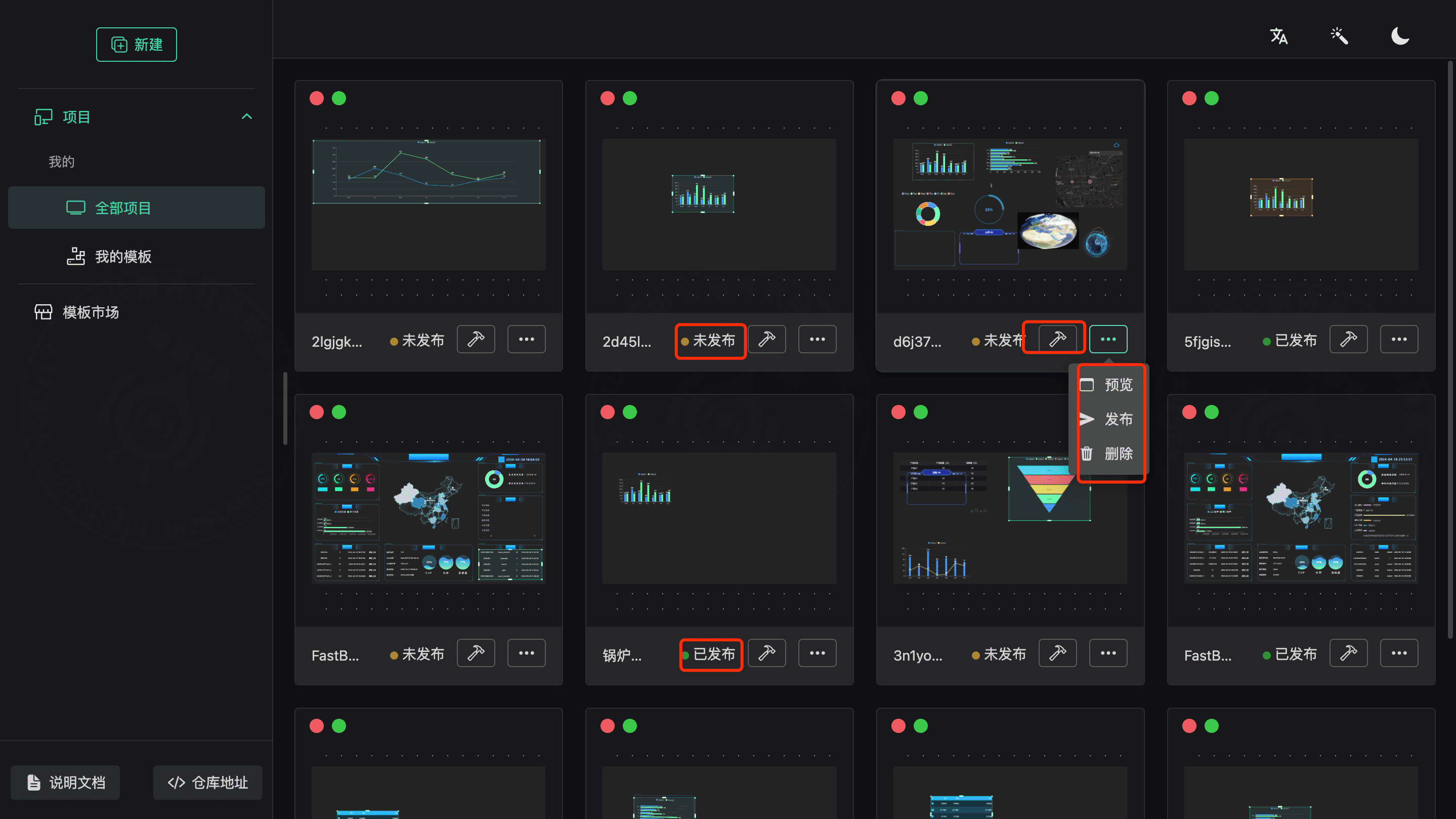Click the red dot on 2d45l card
The image size is (1456, 819).
pyautogui.click(x=608, y=98)
